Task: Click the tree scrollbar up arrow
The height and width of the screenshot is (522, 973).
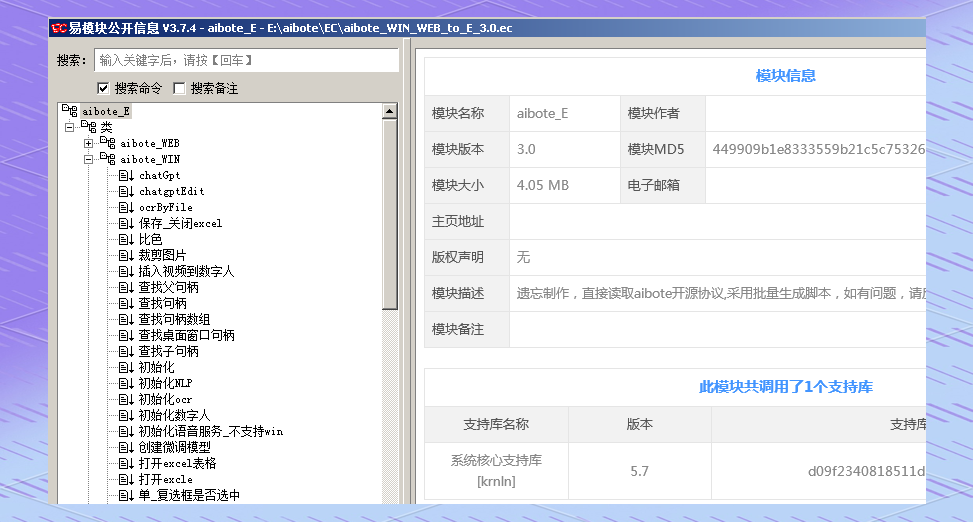Action: click(390, 111)
